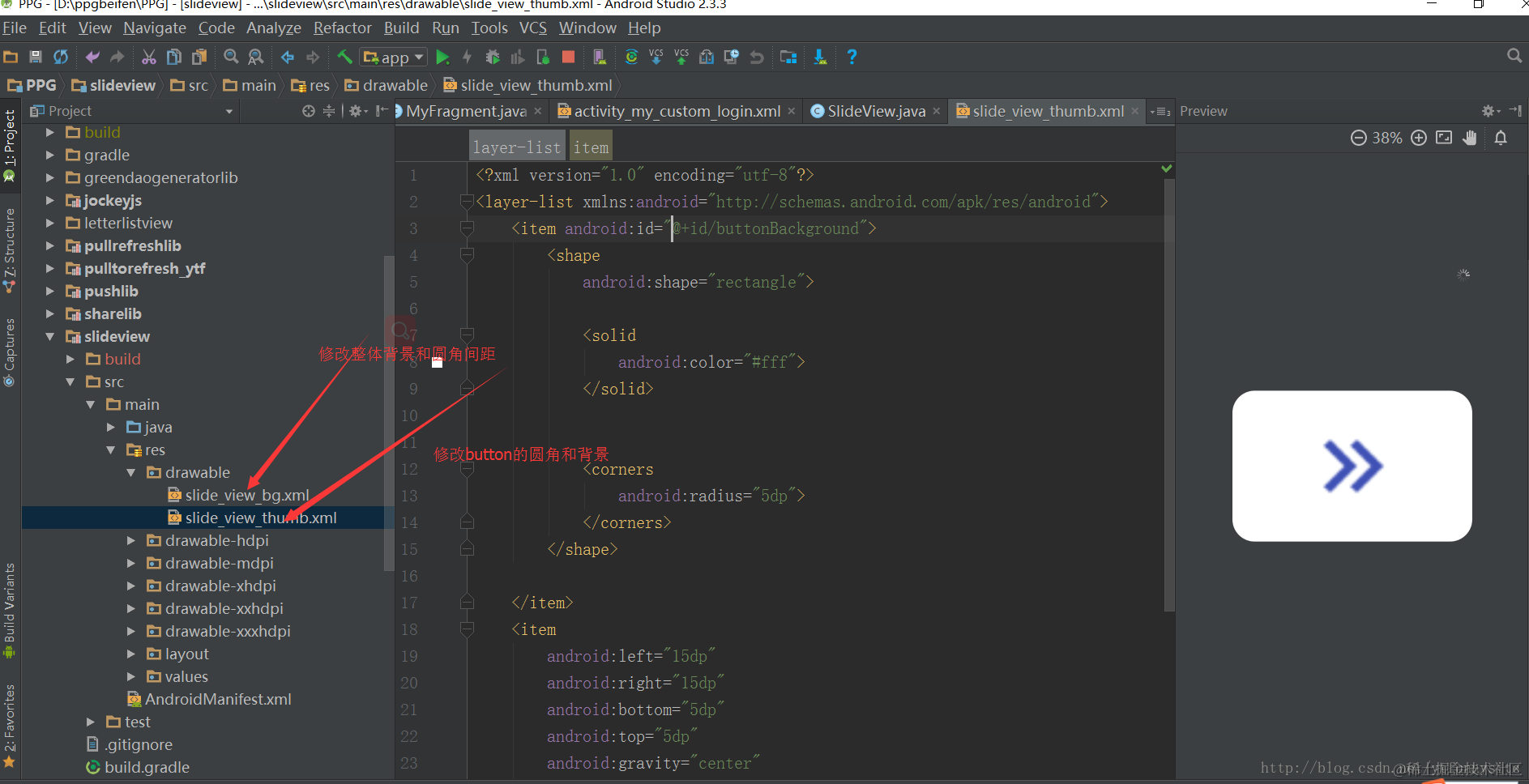Click the lightning bolt Apply Changes icon
1529x784 pixels.
(x=468, y=57)
